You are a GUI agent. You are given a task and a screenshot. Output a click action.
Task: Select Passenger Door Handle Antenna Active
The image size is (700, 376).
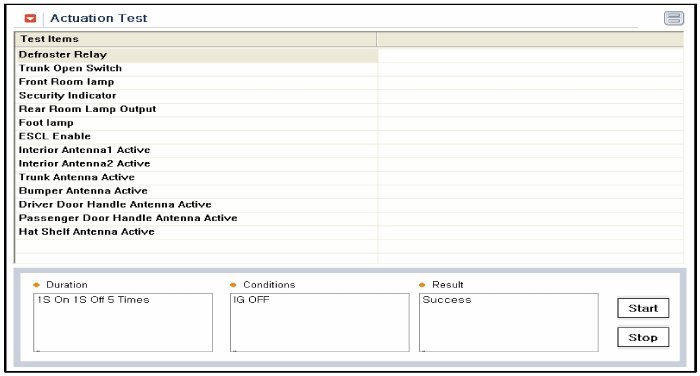pyautogui.click(x=196, y=218)
